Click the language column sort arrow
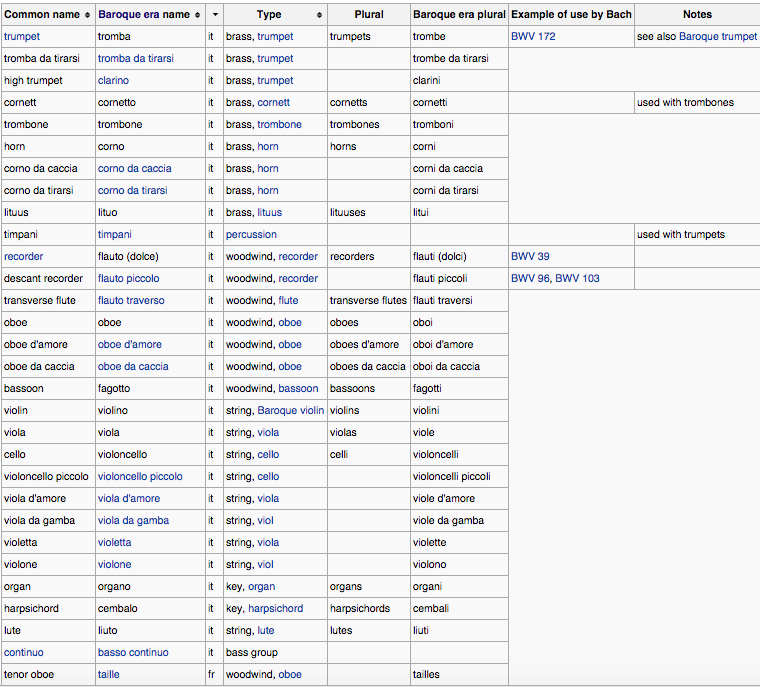This screenshot has height=687, width=760. click(215, 15)
